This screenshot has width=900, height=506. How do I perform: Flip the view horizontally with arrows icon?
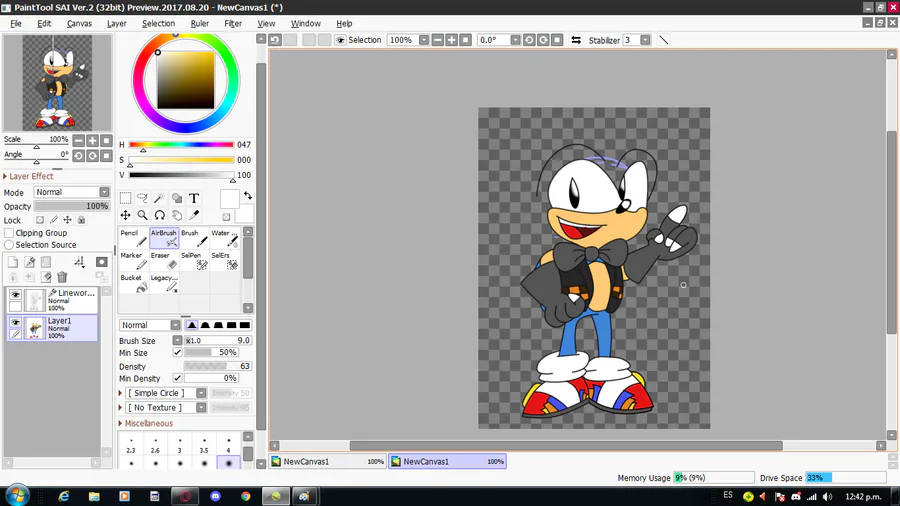pos(576,40)
